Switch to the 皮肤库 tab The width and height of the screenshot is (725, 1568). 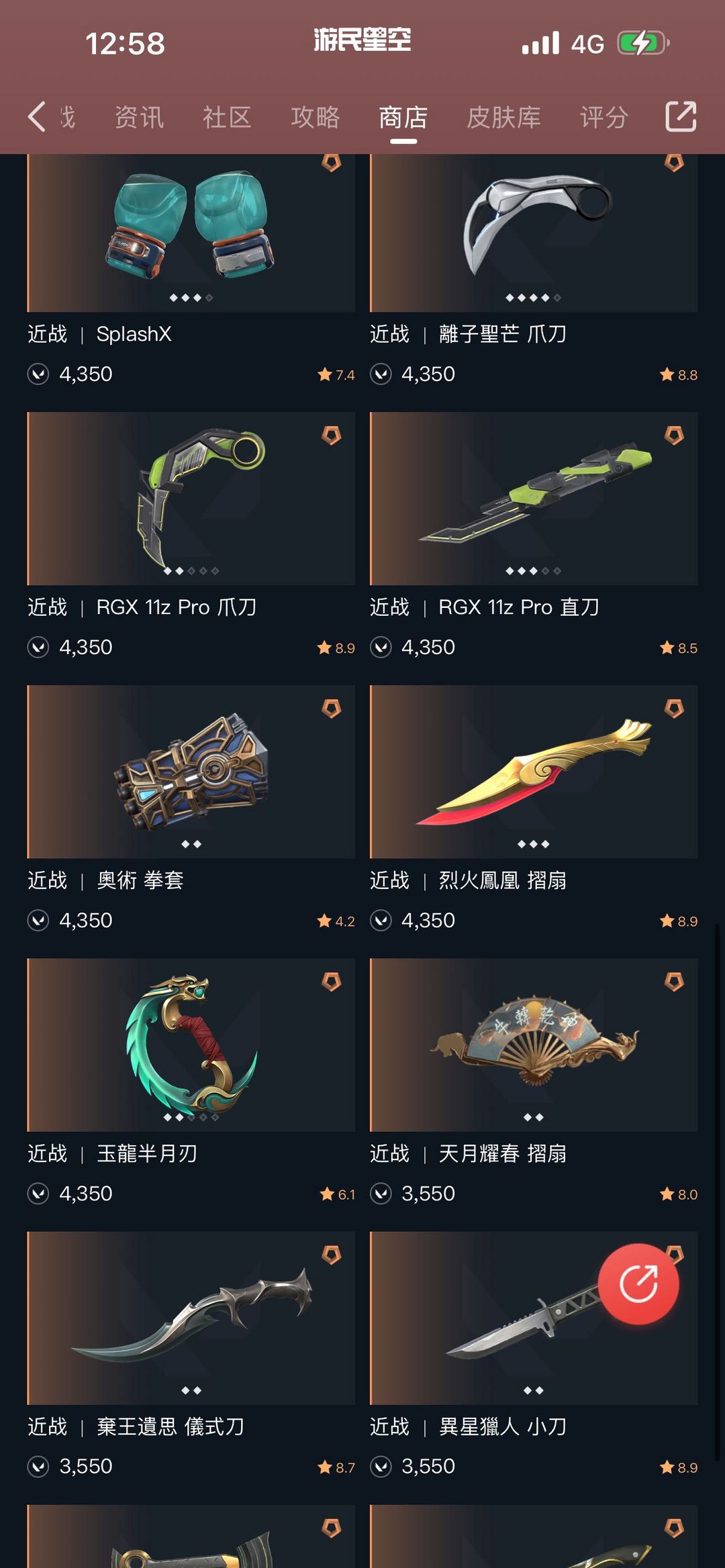click(504, 117)
